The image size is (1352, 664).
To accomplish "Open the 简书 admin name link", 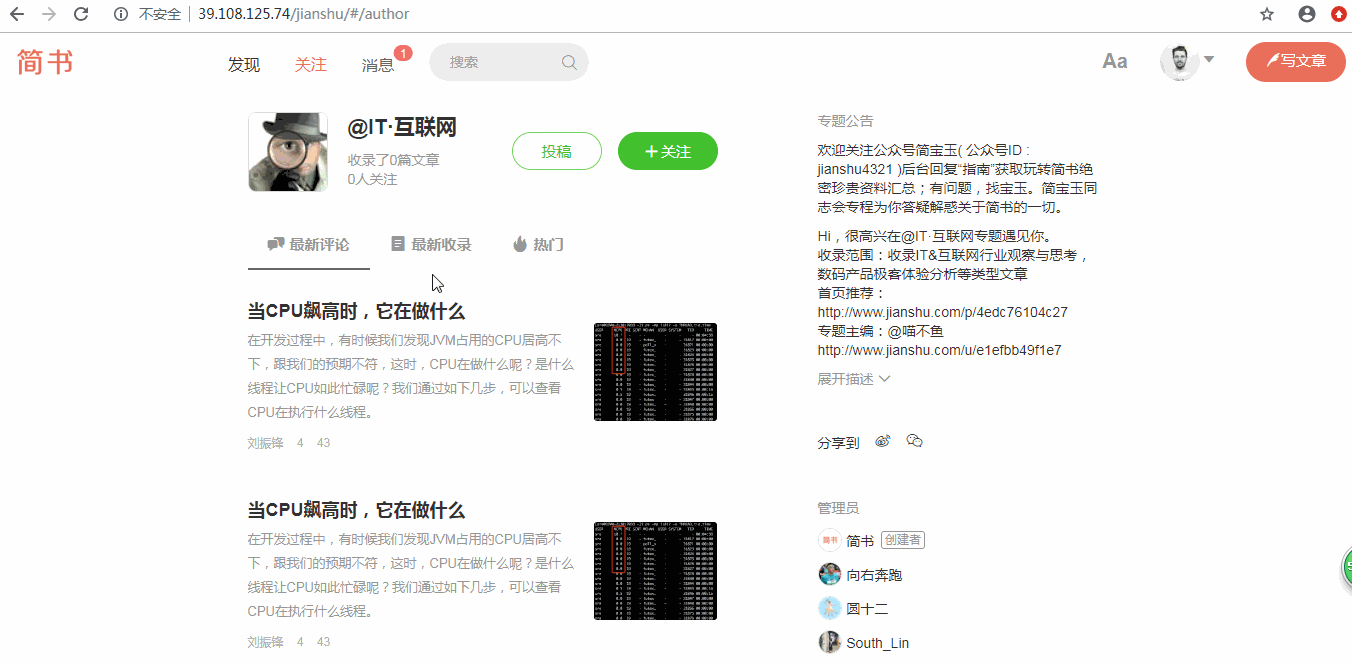I will coord(860,541).
